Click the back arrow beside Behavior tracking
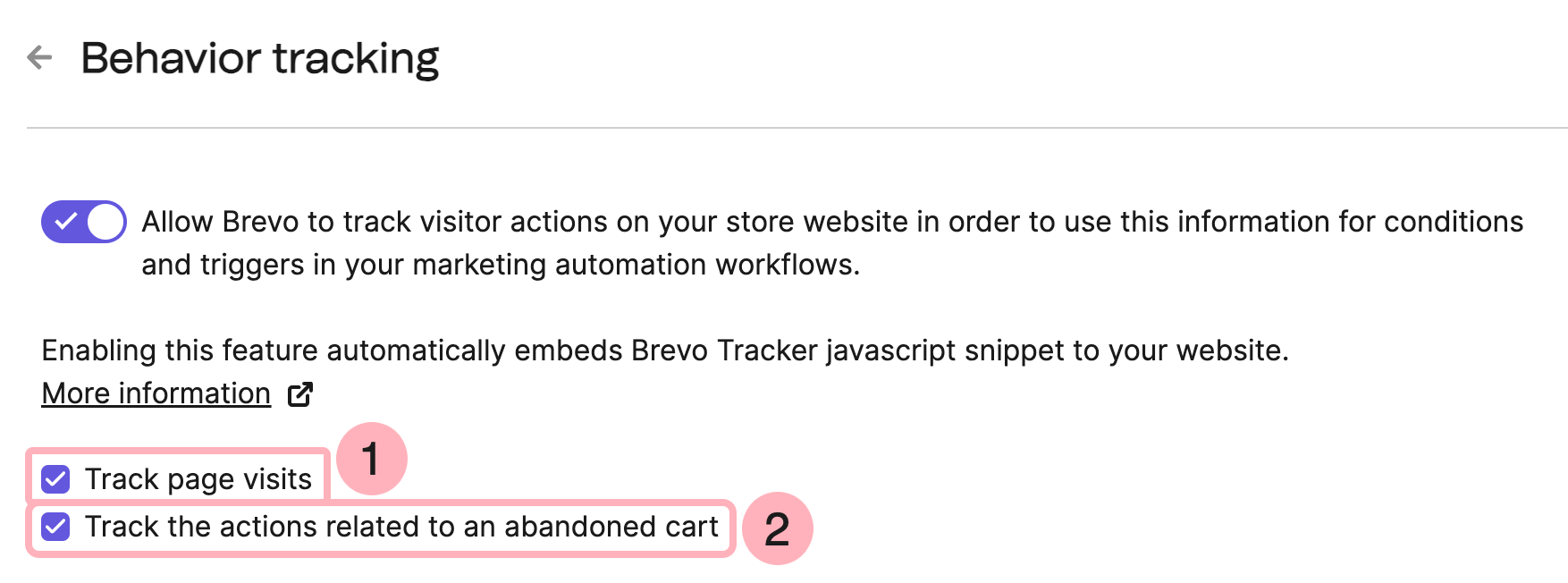 coord(40,58)
